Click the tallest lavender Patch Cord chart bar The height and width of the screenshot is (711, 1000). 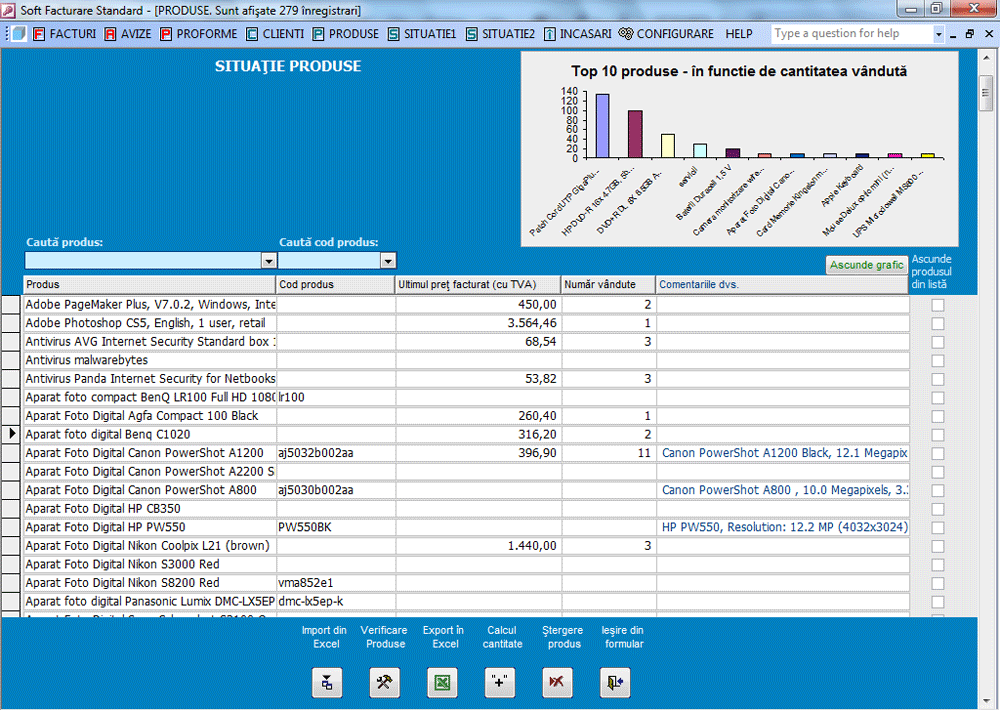[x=603, y=126]
